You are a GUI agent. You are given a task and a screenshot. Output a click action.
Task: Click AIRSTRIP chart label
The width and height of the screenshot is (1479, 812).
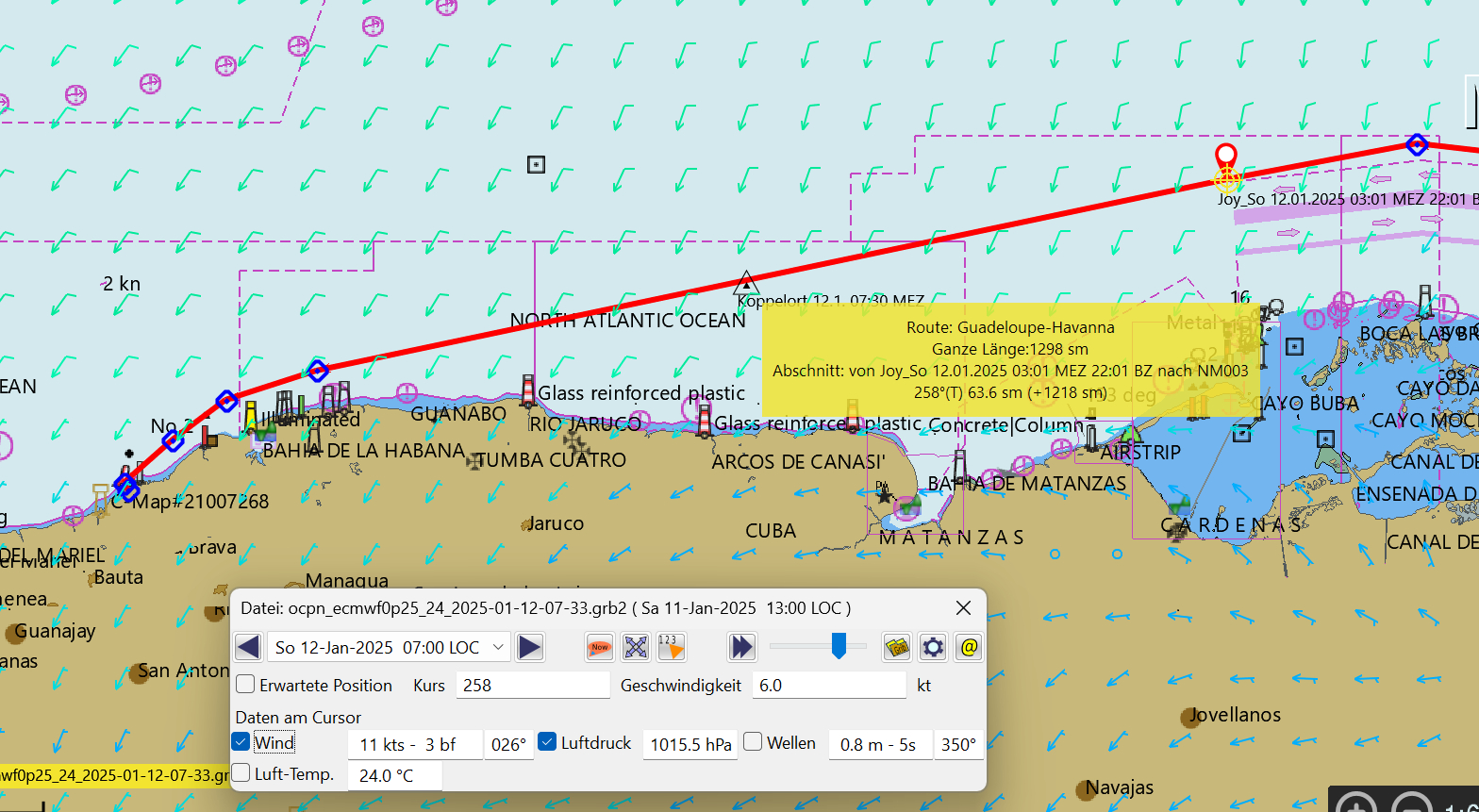(1140, 453)
